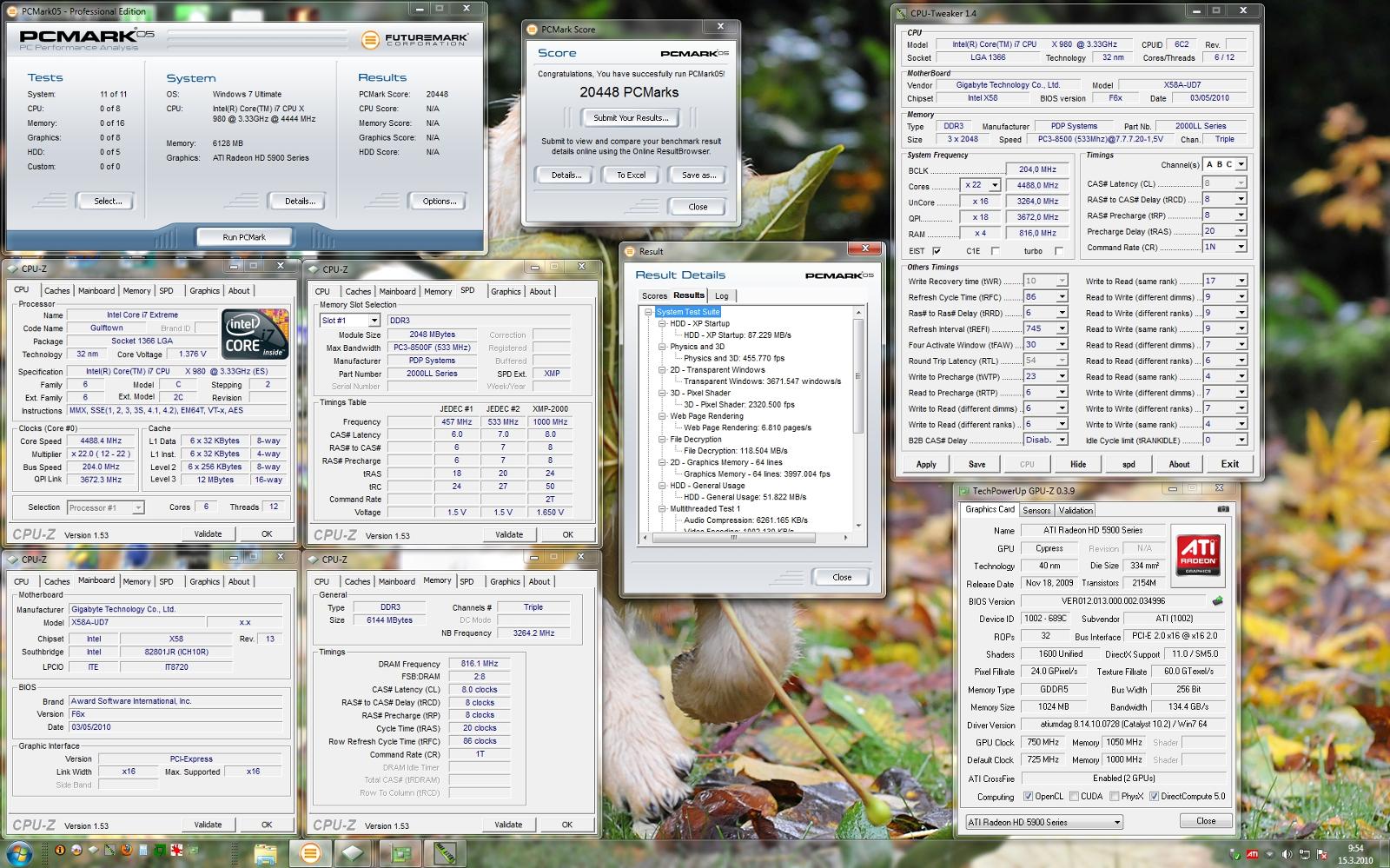The height and width of the screenshot is (868, 1390).
Task: Toggle the OpenCL checkbox in GPU-Z
Action: tap(1029, 796)
